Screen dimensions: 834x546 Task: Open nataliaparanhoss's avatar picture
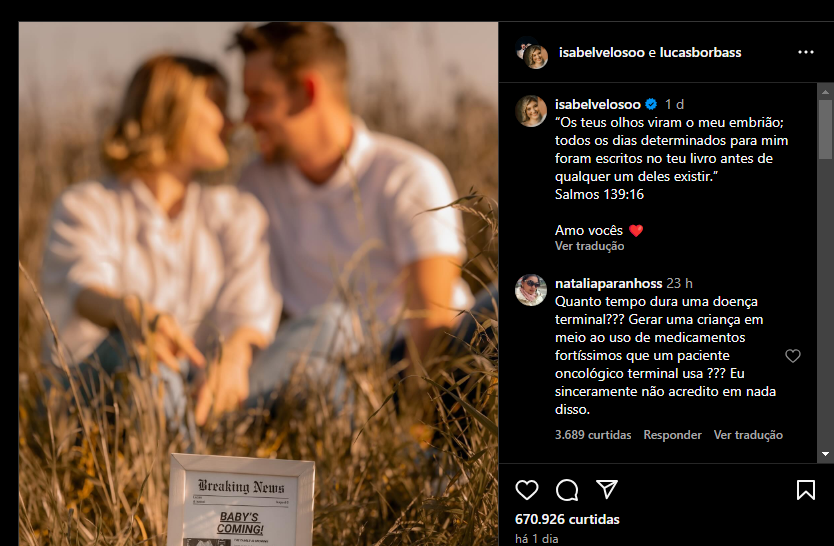(x=531, y=290)
